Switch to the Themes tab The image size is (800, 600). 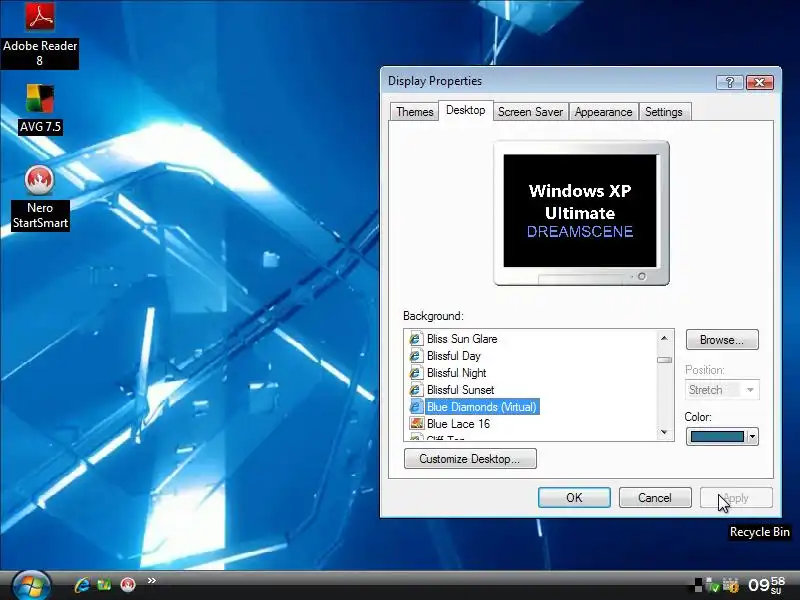pyautogui.click(x=414, y=112)
